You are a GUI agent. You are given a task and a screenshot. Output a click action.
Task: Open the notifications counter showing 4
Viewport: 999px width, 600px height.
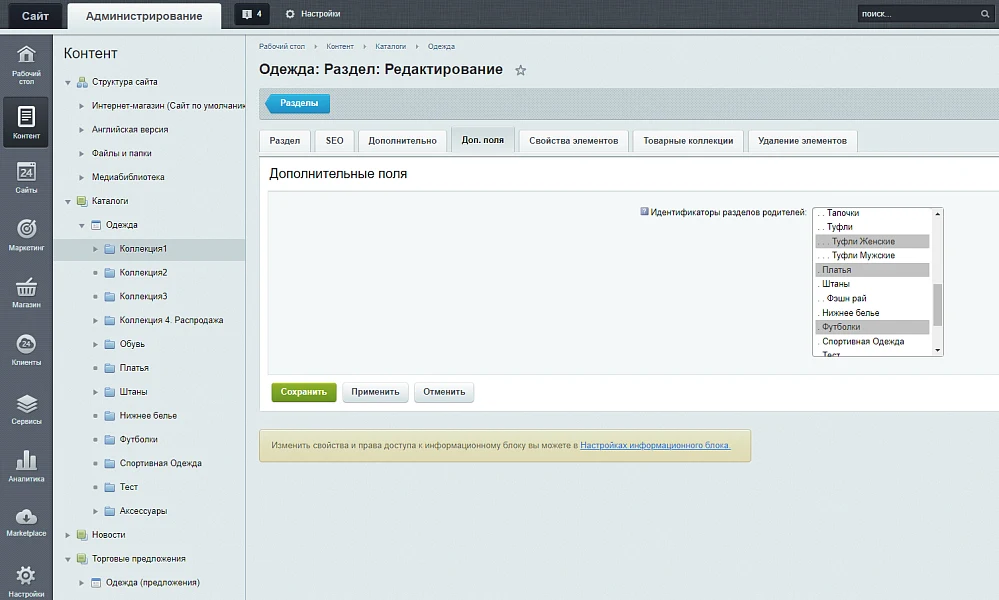pyautogui.click(x=252, y=13)
